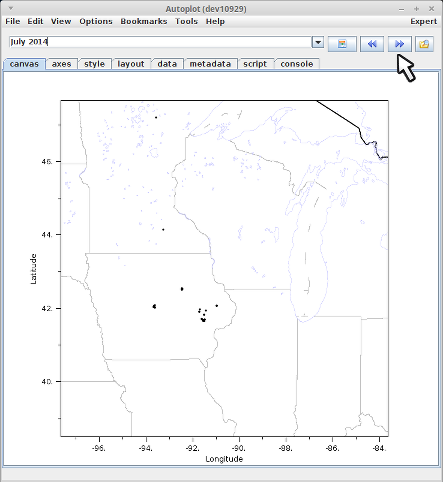Click the -88. longitude tick label
Image resolution: width=443 pixels, height=482 pixels.
coord(286,448)
